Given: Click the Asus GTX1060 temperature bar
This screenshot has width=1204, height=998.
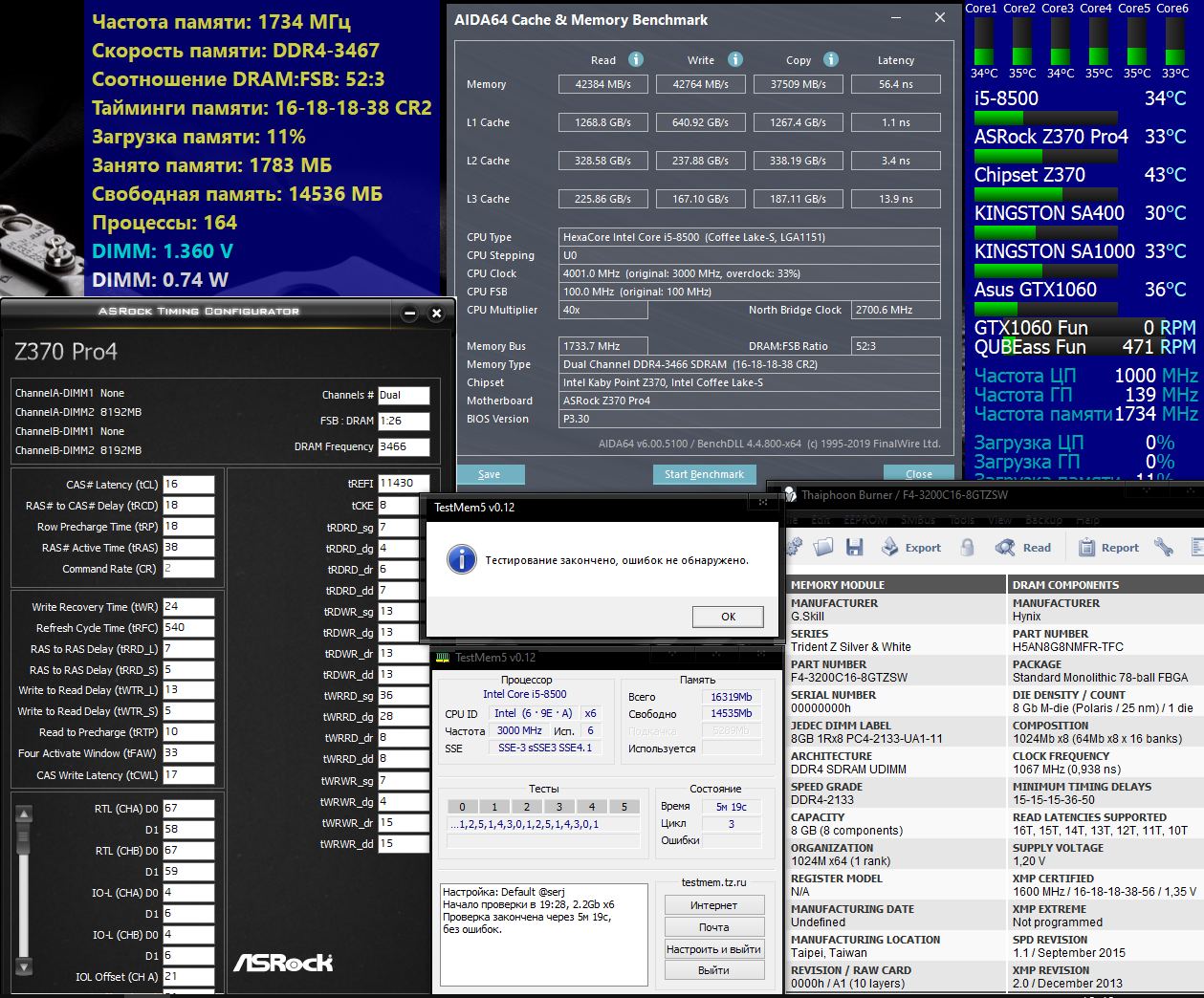Looking at the screenshot, I should (1045, 310).
